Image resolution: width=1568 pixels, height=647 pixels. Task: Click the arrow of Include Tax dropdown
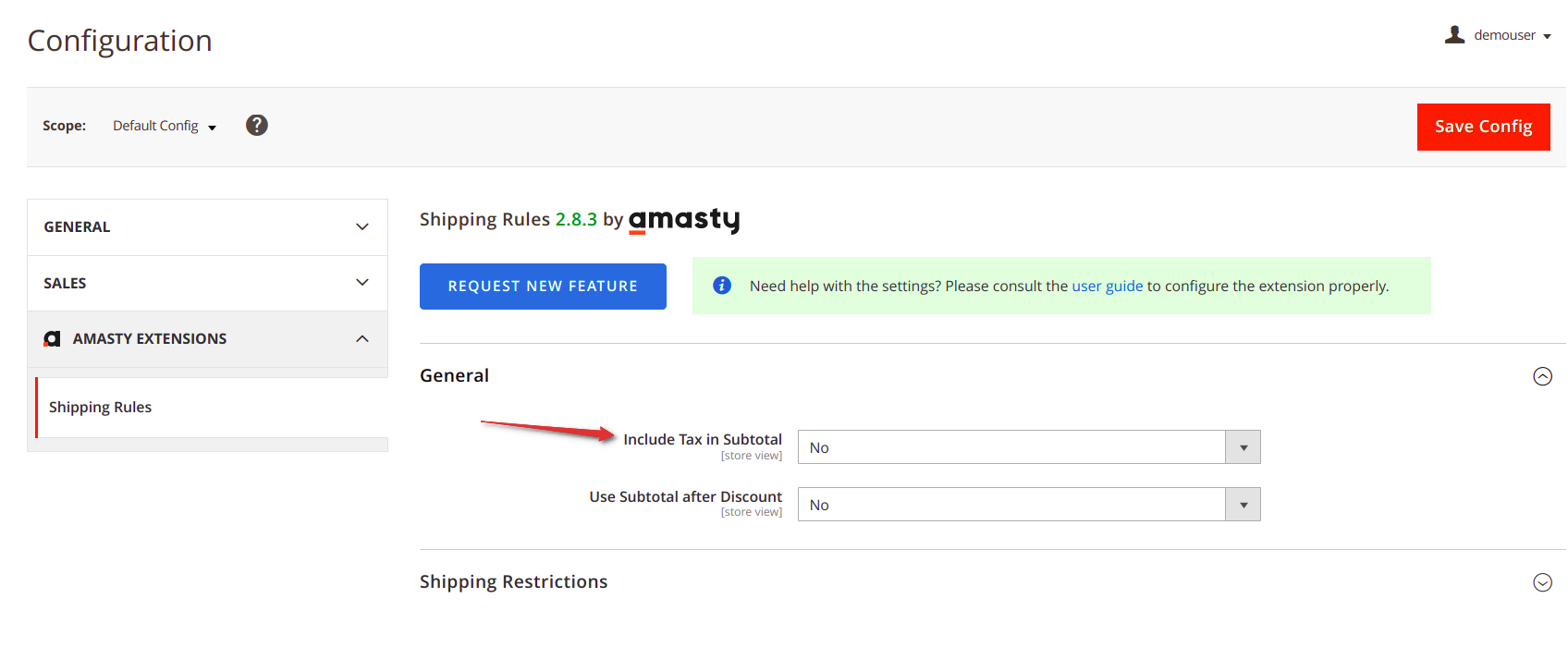pos(1243,447)
